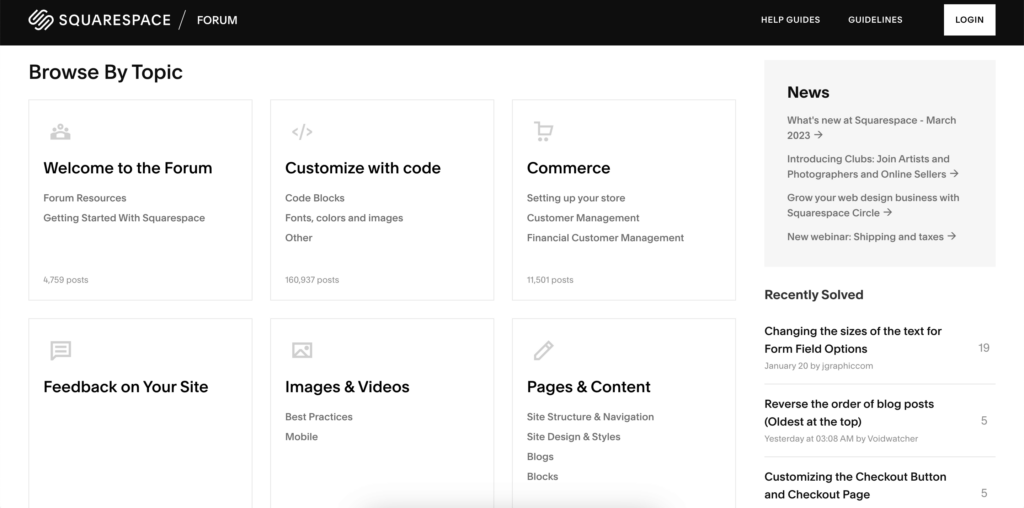Open the Customize with code topic

coord(362,168)
